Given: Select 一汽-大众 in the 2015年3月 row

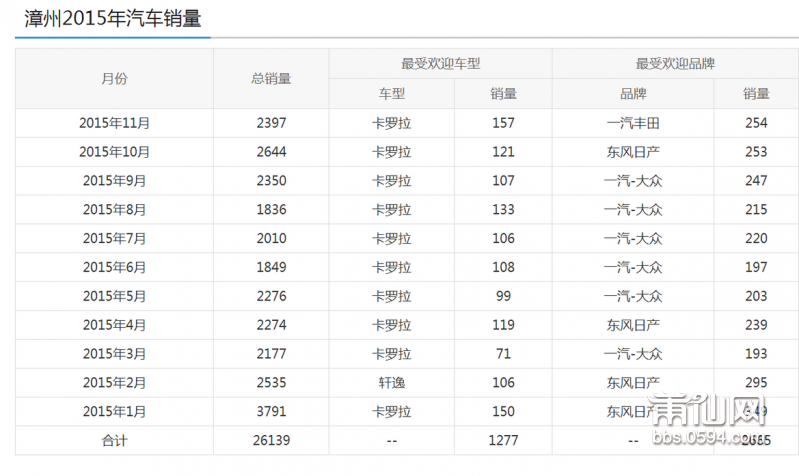Looking at the screenshot, I should (x=633, y=354).
